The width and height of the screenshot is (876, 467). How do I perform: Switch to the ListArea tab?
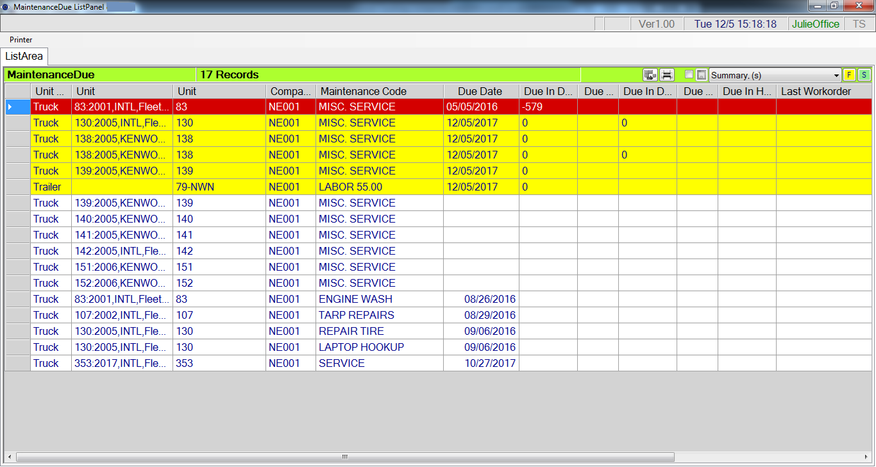pyautogui.click(x=23, y=56)
